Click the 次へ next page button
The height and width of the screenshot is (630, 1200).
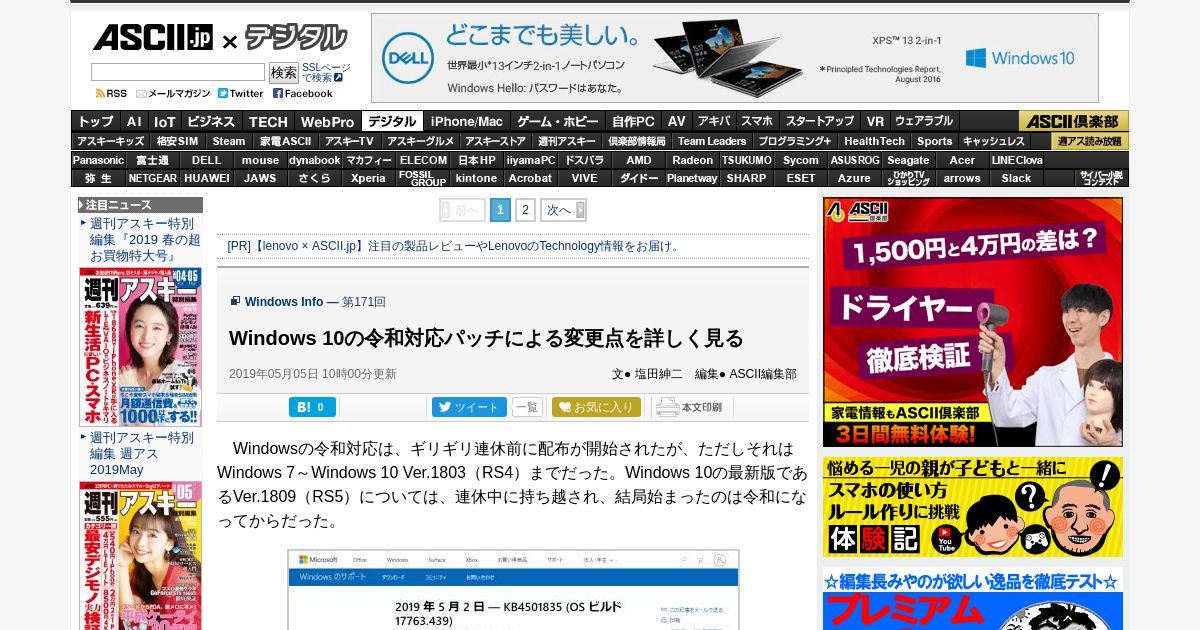(563, 210)
